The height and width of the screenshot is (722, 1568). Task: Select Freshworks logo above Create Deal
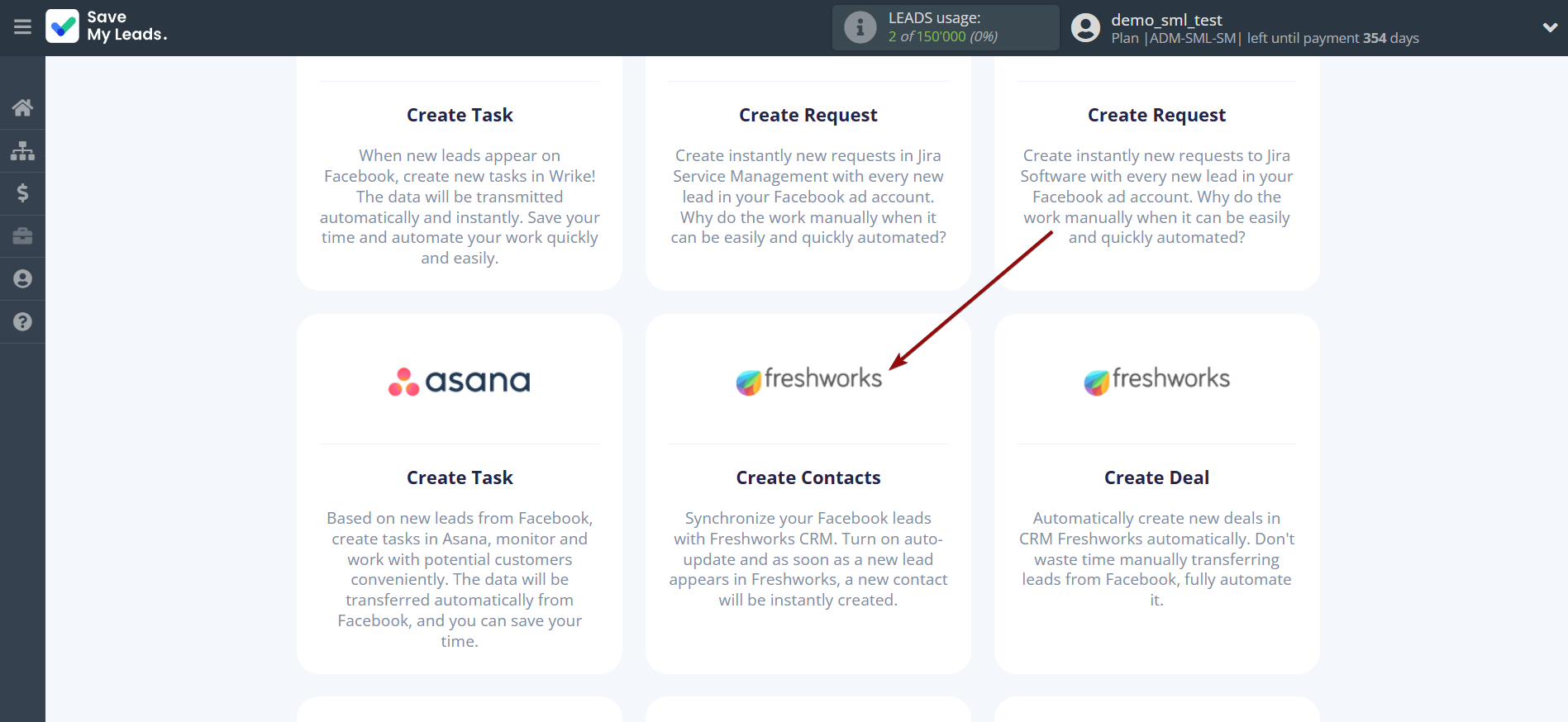click(x=1156, y=380)
